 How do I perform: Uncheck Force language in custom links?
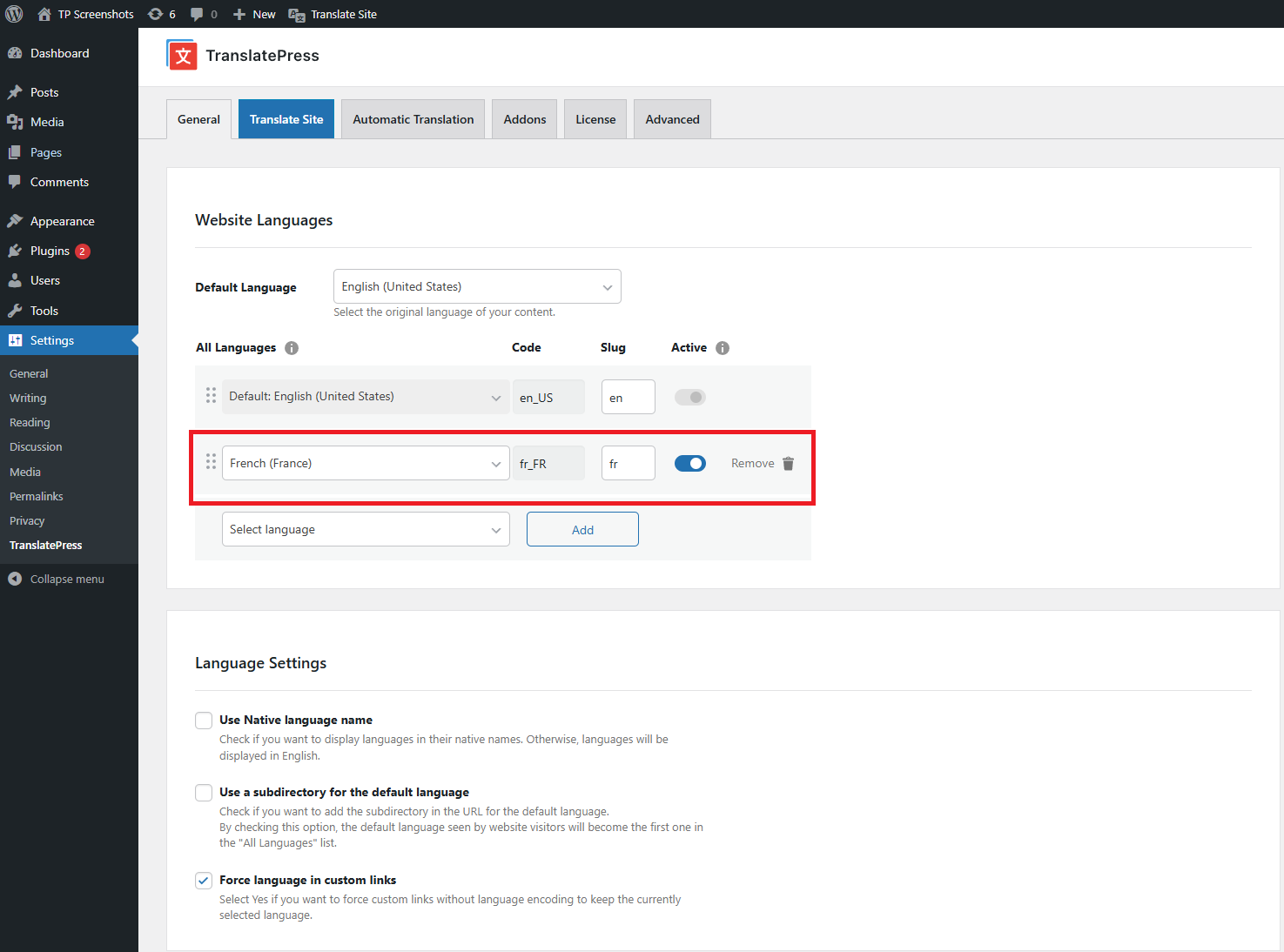tap(204, 881)
